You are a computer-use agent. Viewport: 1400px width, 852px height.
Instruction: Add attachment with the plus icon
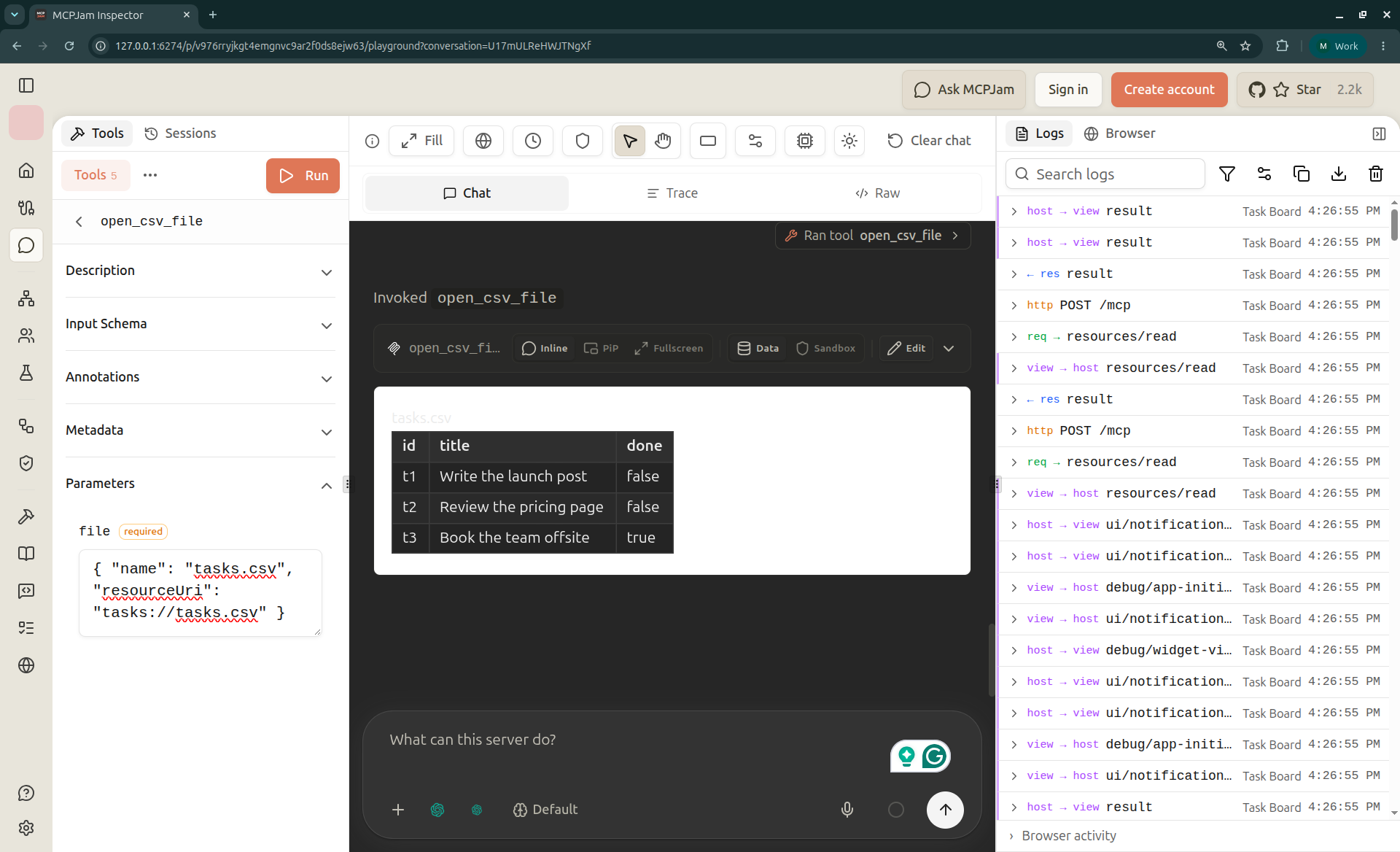pyautogui.click(x=398, y=809)
